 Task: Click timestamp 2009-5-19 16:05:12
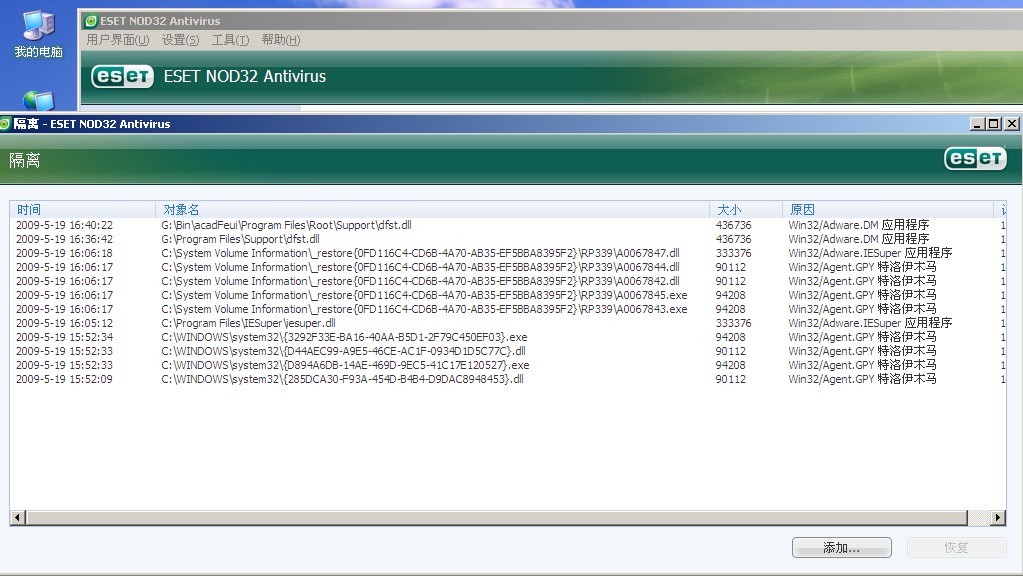pyautogui.click(x=64, y=324)
